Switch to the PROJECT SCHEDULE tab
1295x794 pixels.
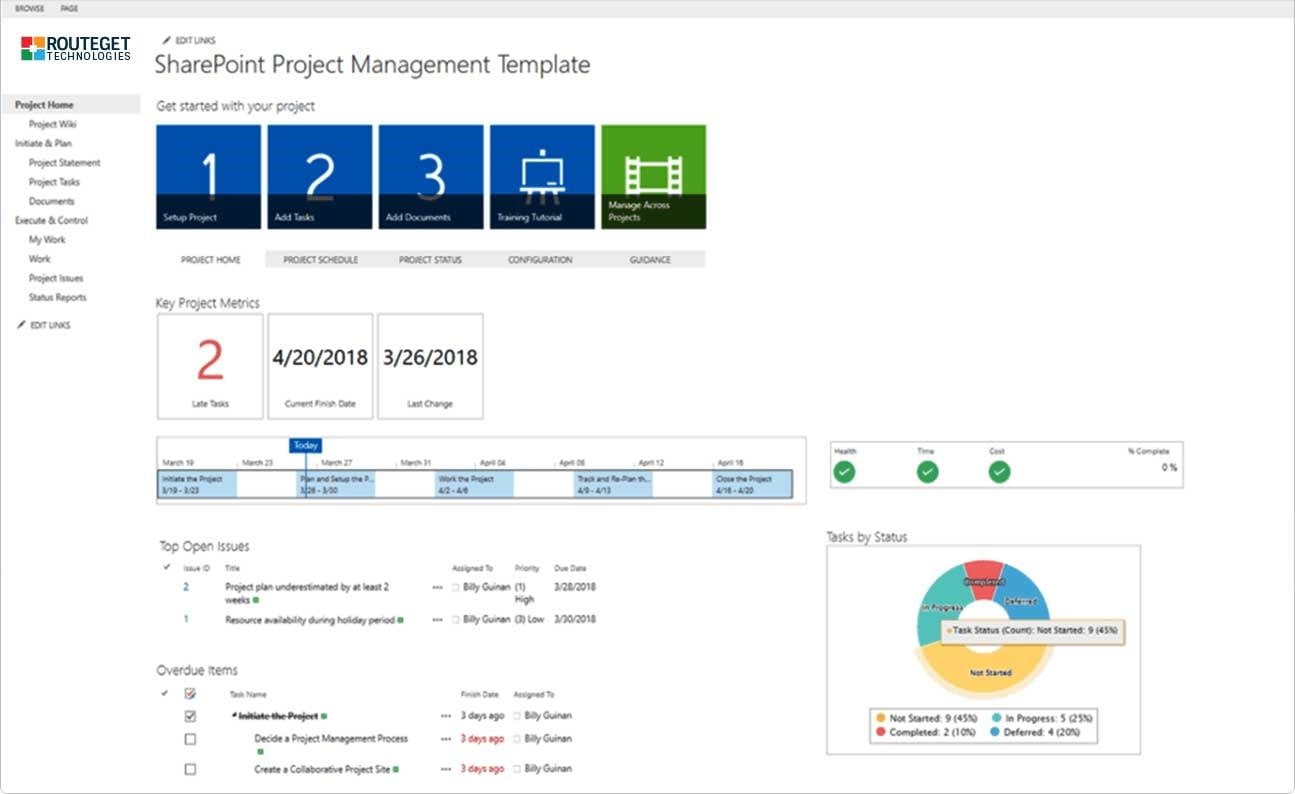tap(320, 260)
